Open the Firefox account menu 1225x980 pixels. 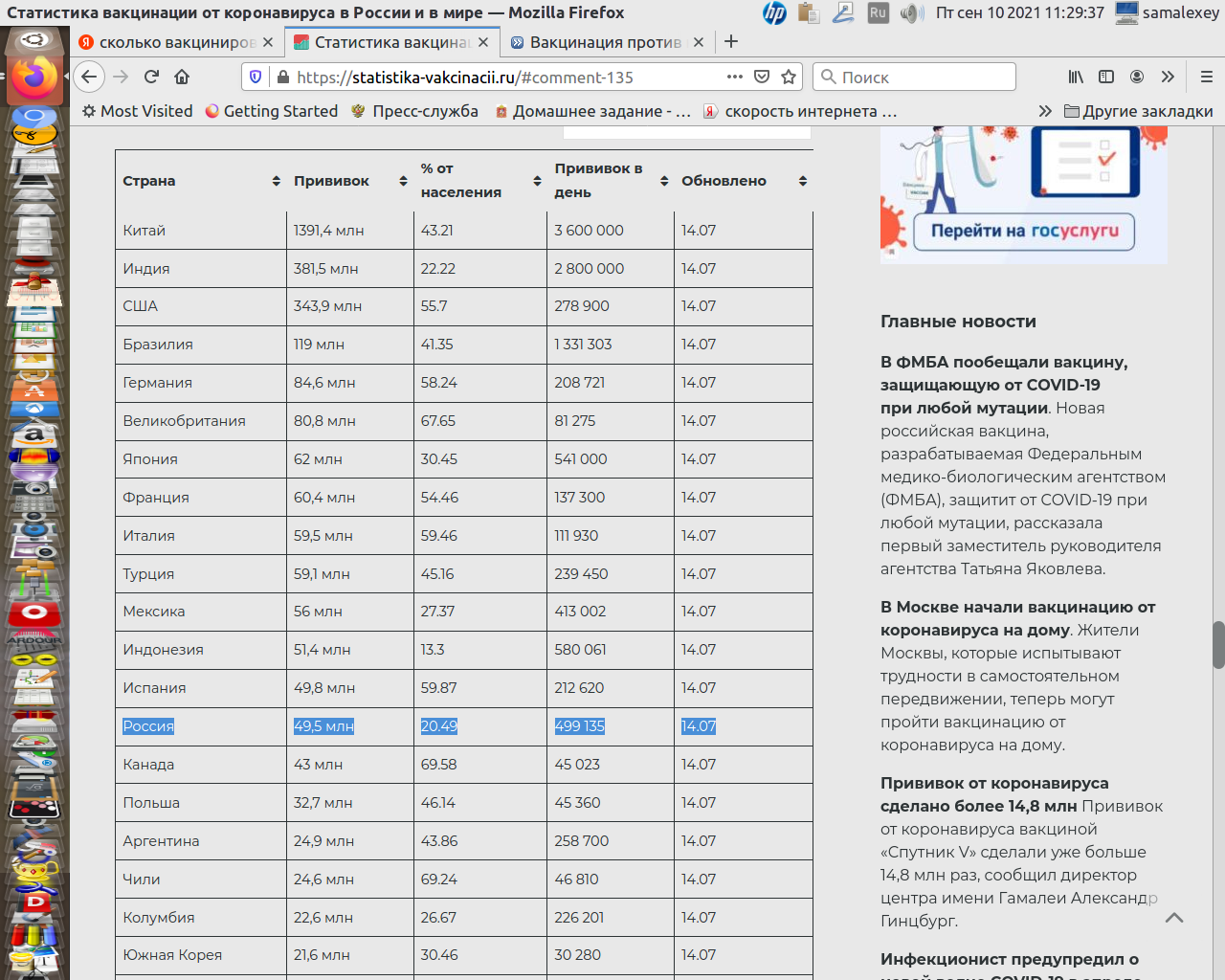tap(1137, 77)
